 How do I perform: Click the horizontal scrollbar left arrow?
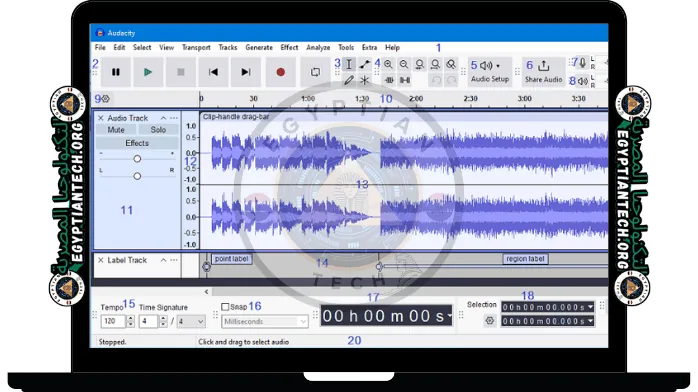tap(207, 292)
